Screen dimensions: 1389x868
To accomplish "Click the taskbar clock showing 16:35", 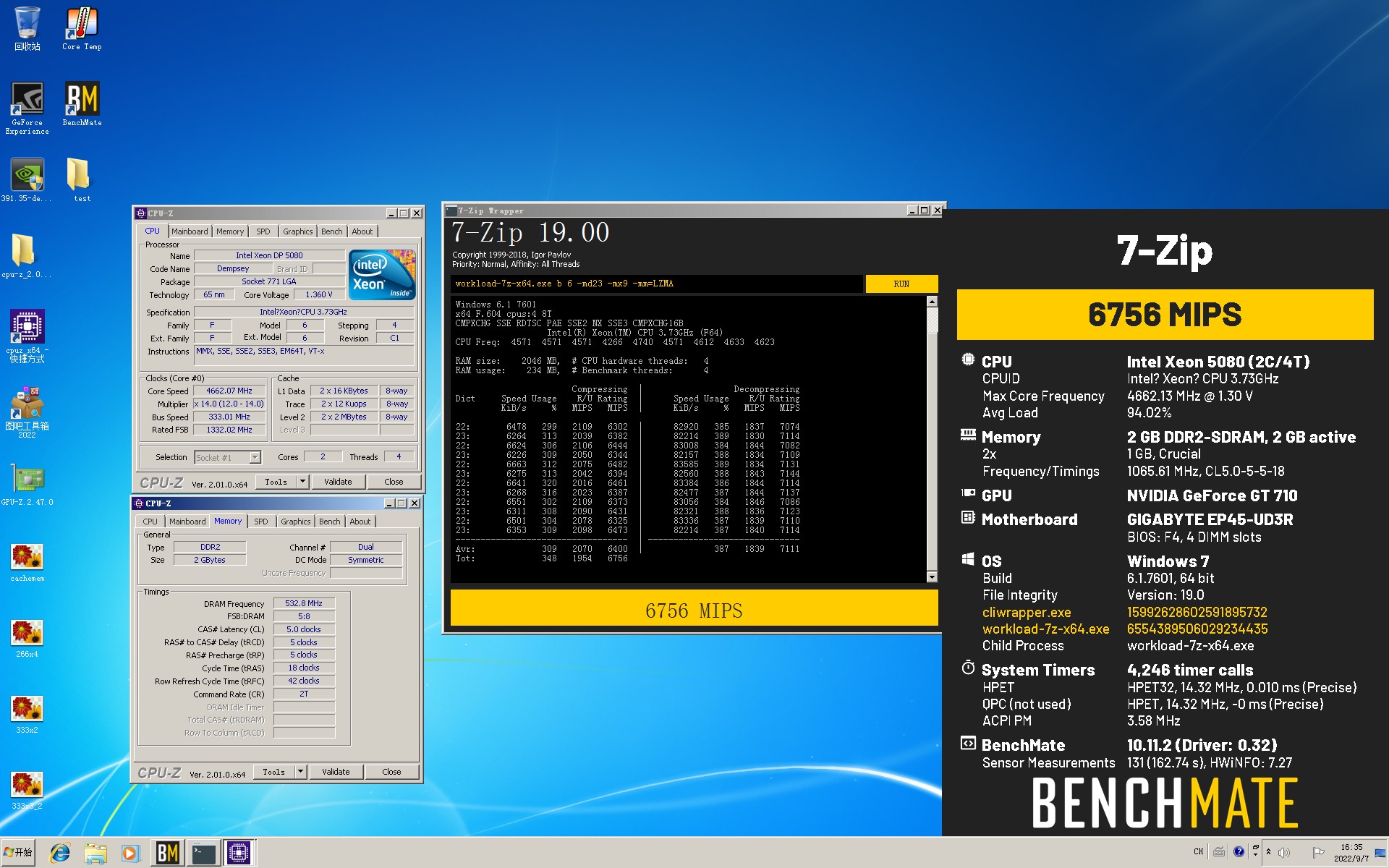I will (1351, 852).
